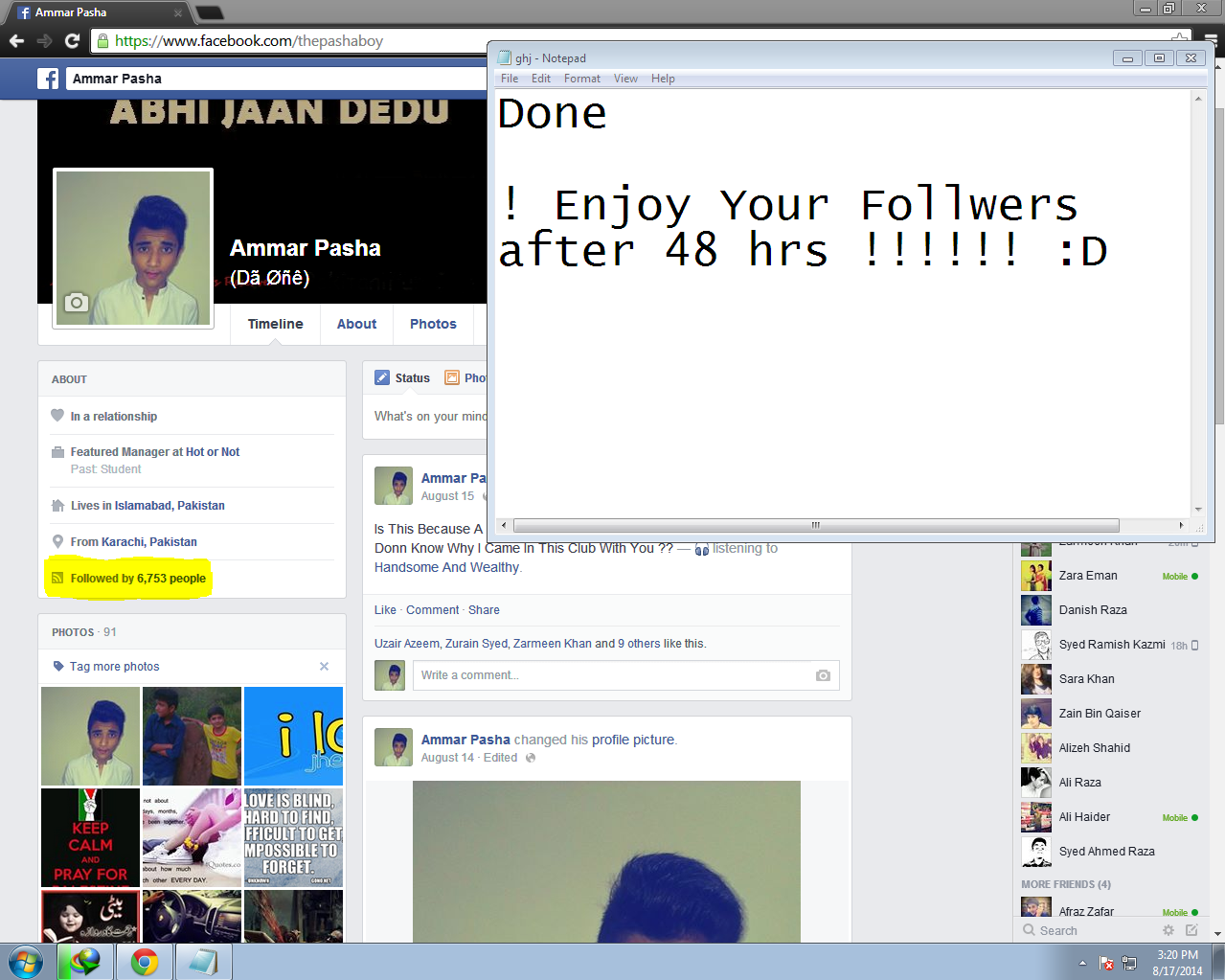Click Love Is Blind photo thumbnail
The width and height of the screenshot is (1225, 980).
pos(293,837)
